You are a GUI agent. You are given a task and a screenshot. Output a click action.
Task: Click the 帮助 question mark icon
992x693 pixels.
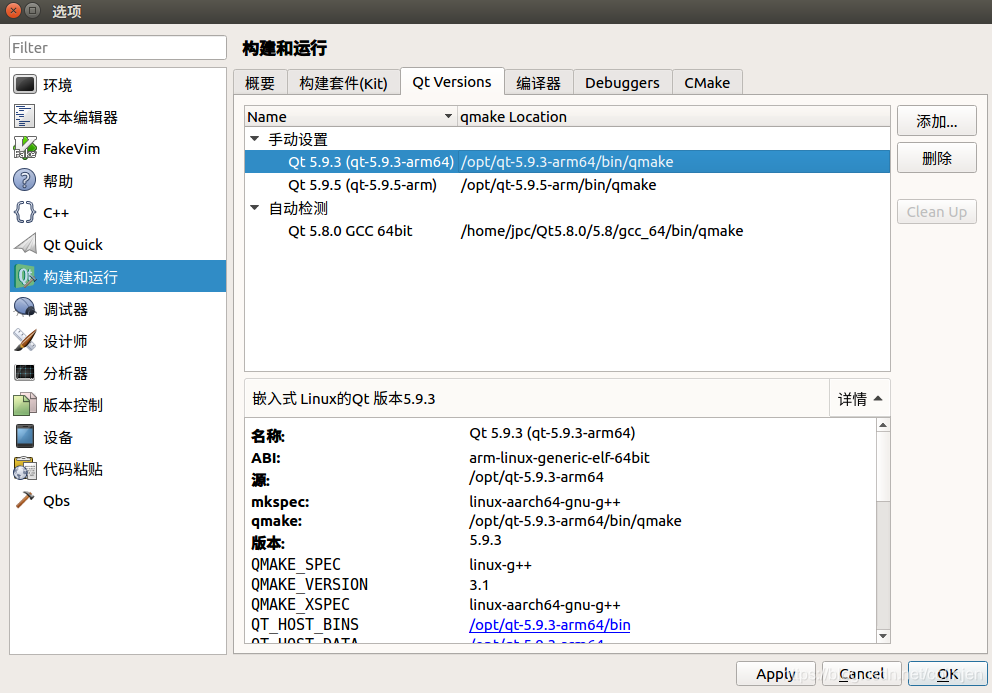pos(25,180)
